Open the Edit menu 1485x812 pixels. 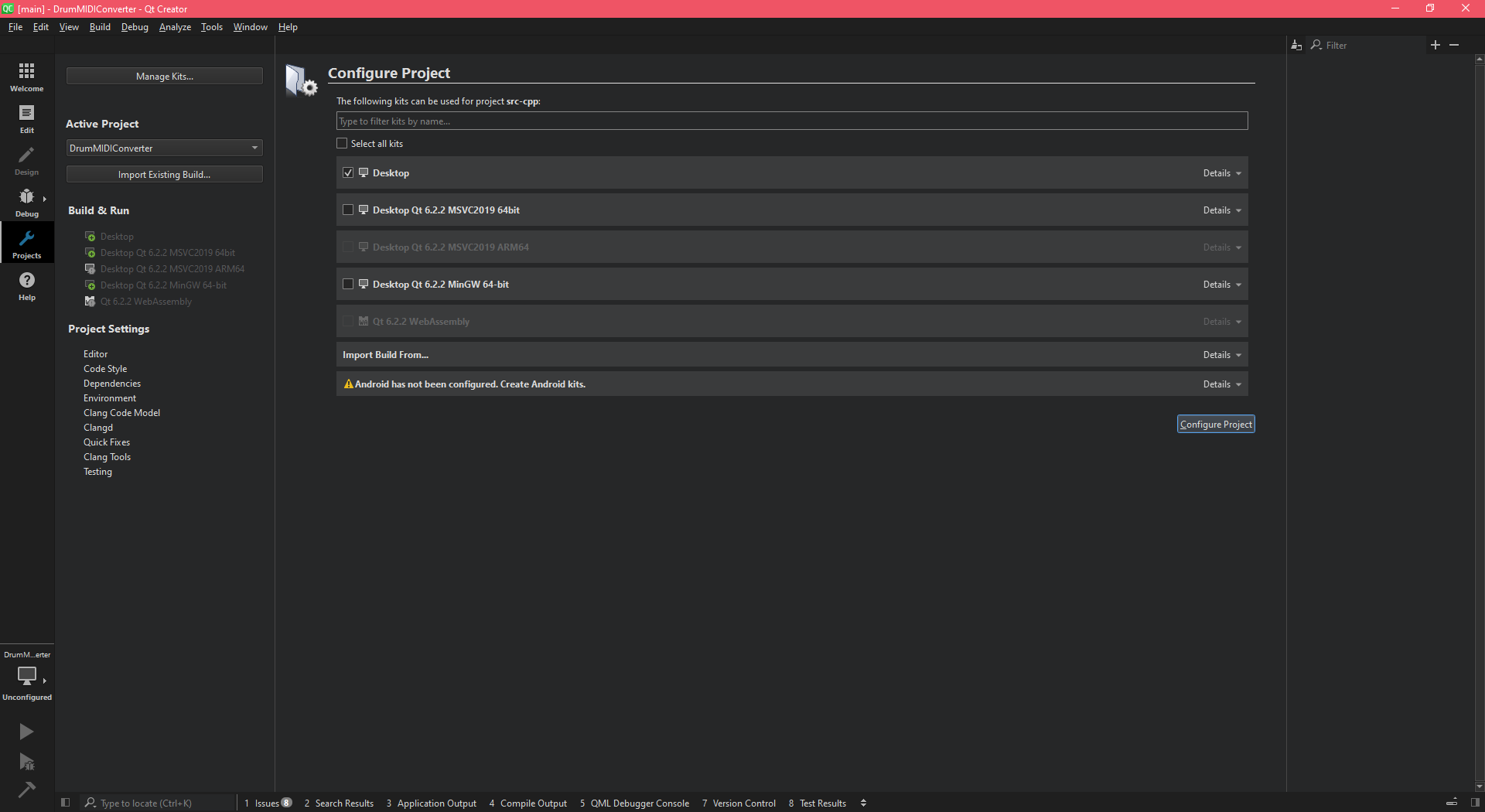click(x=41, y=27)
